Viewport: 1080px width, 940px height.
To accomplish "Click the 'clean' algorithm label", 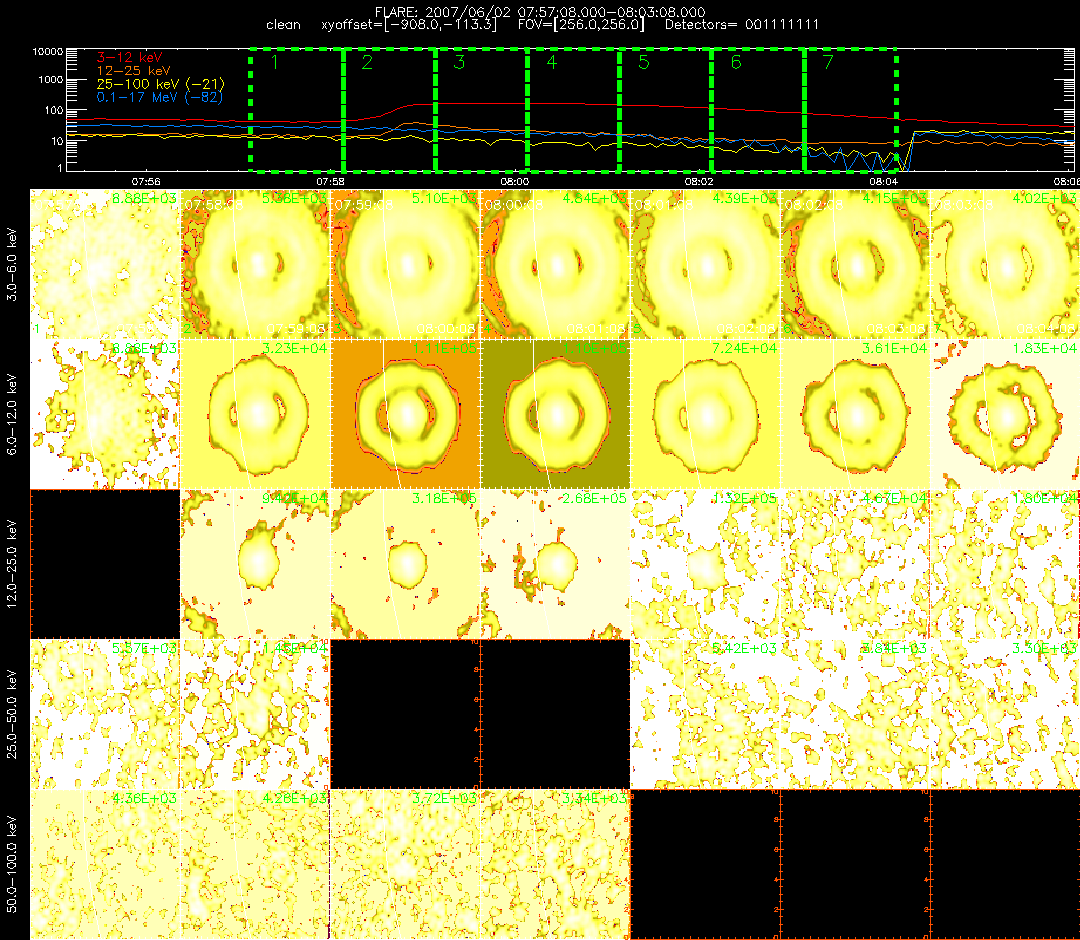I will 283,25.
